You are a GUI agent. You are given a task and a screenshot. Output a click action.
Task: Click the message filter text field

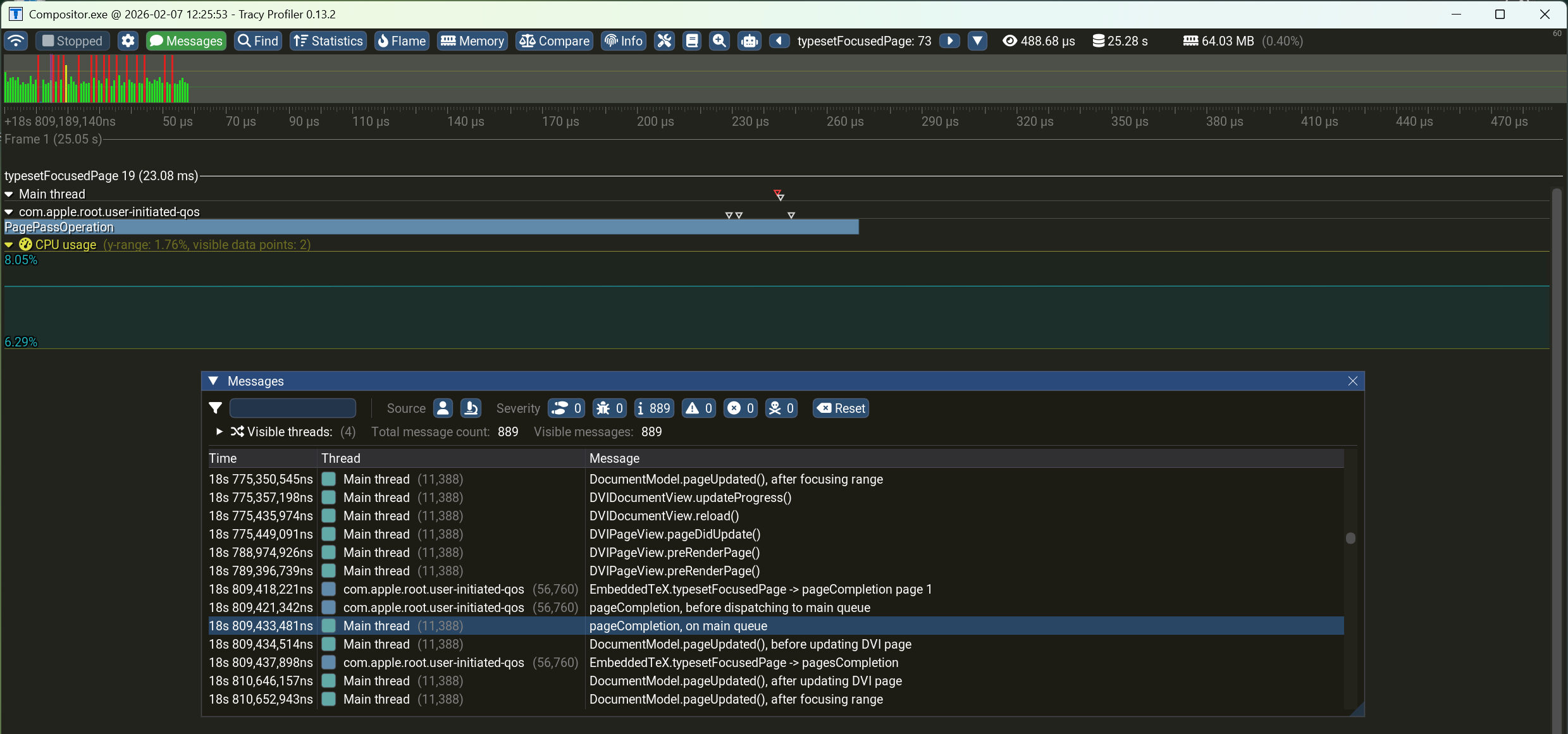[293, 408]
